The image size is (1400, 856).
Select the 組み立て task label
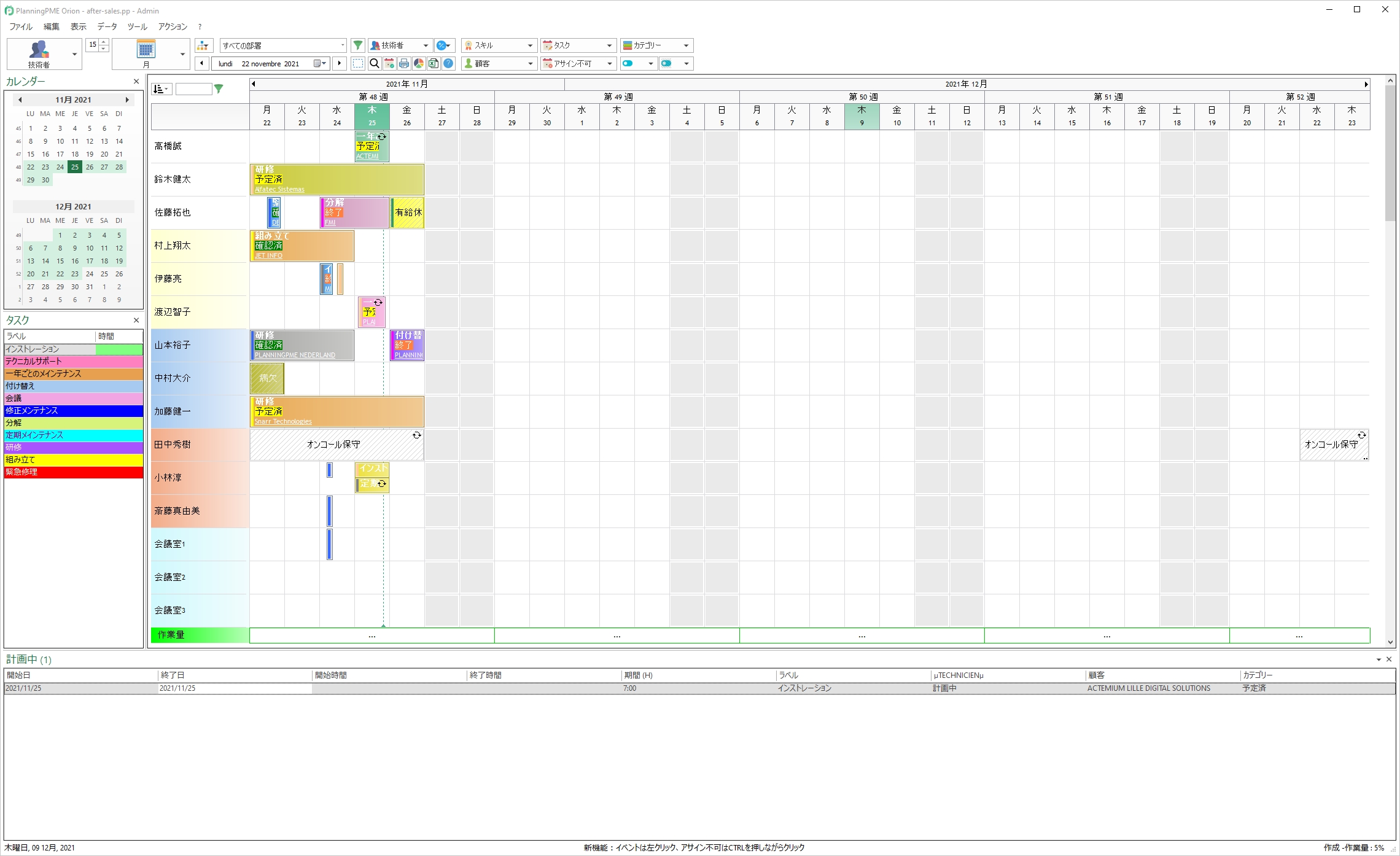74,459
